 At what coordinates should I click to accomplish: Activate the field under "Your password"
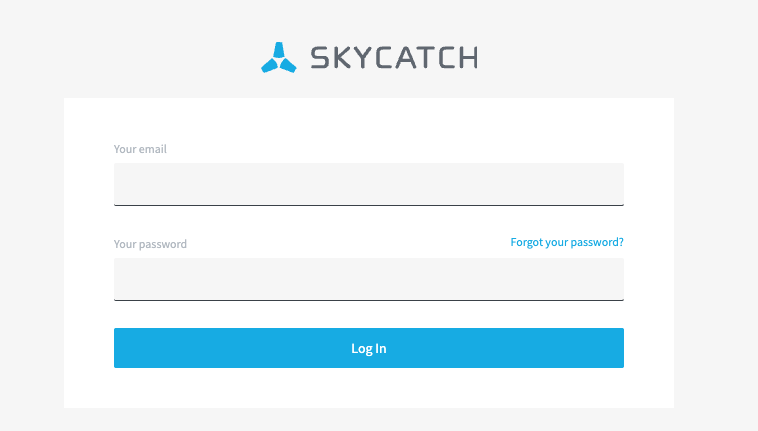368,279
